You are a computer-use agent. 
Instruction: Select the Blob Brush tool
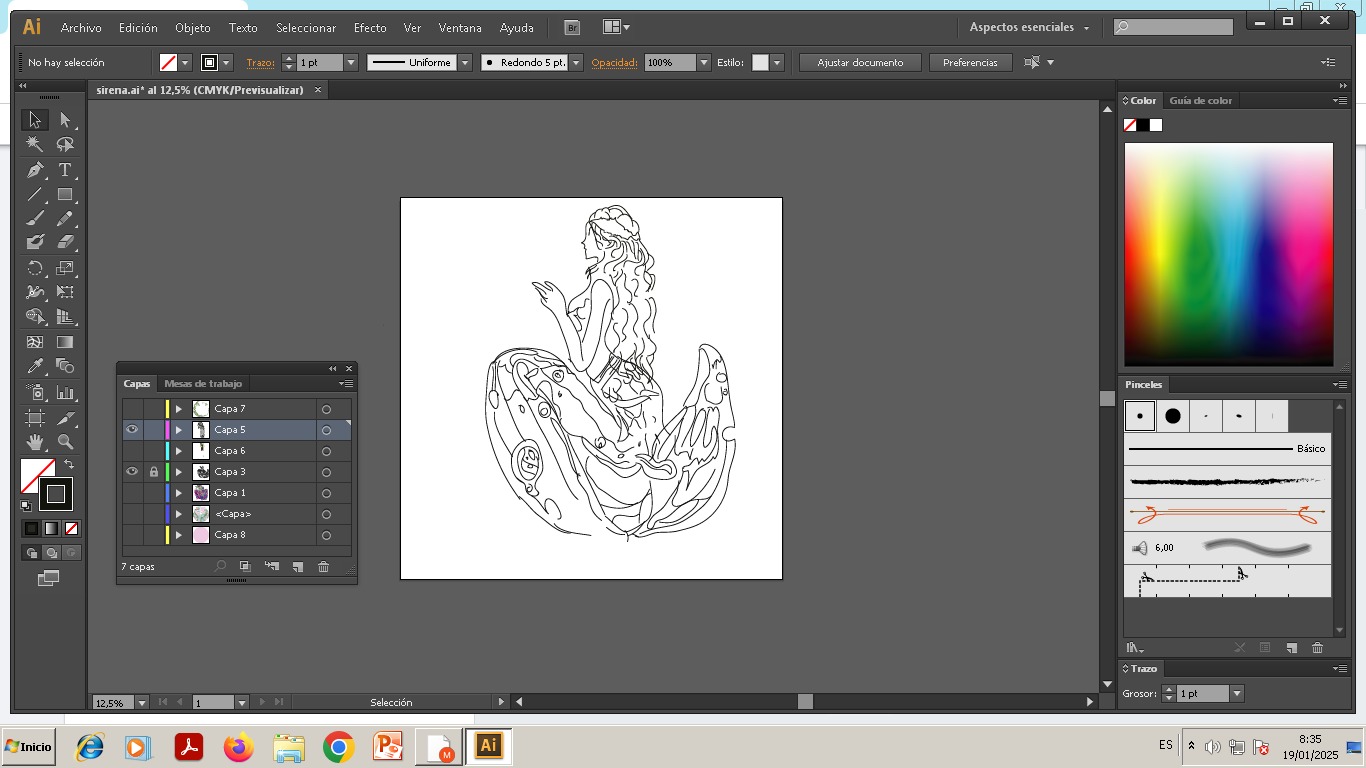[x=35, y=242]
